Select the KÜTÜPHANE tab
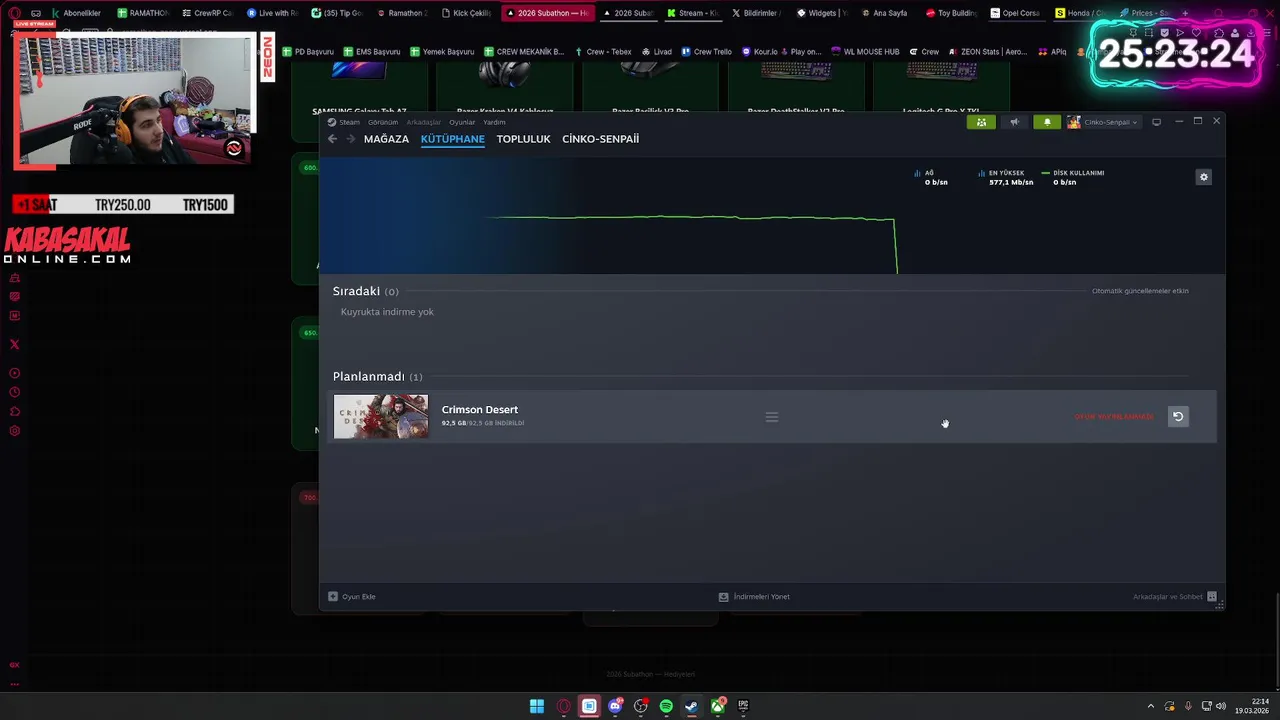This screenshot has height=720, width=1280. point(453,139)
